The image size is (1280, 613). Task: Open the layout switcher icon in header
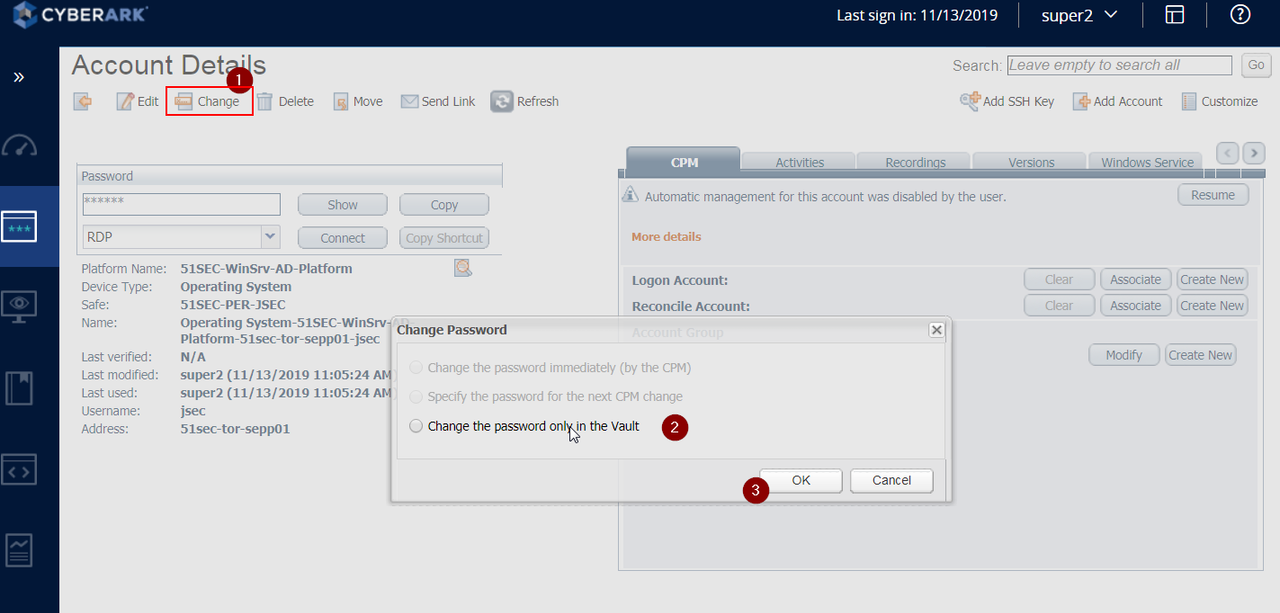(x=1175, y=14)
